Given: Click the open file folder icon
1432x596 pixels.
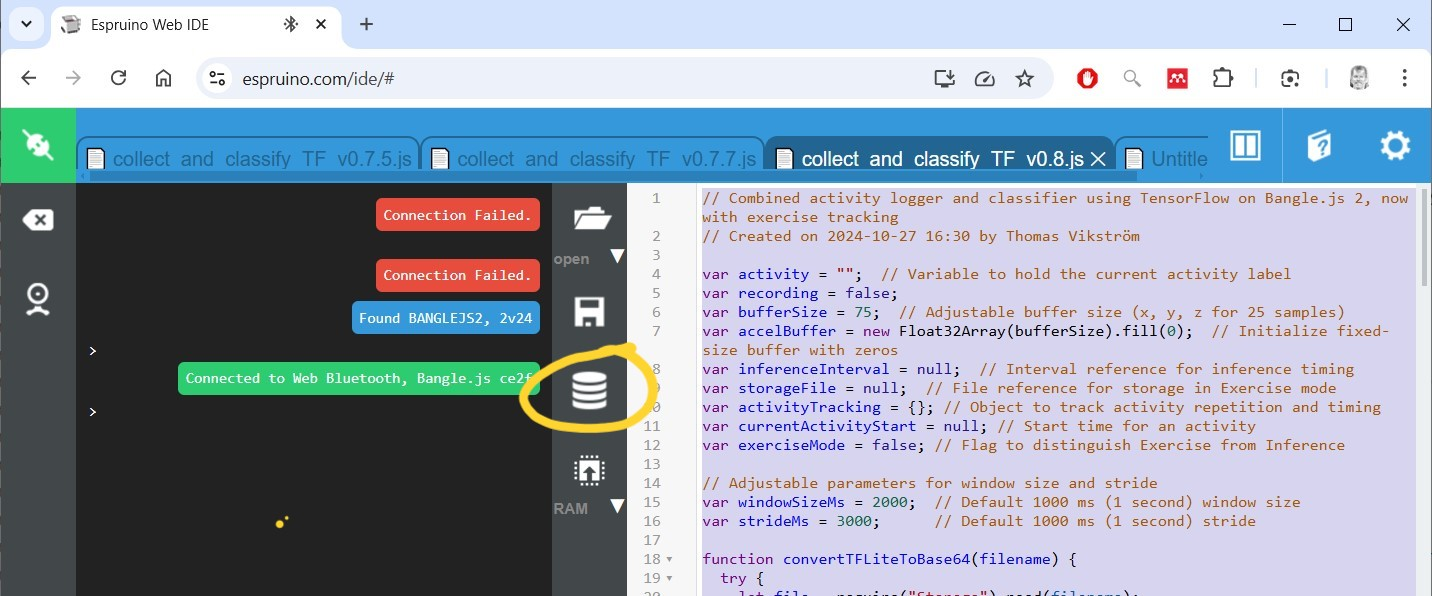Looking at the screenshot, I should [592, 218].
